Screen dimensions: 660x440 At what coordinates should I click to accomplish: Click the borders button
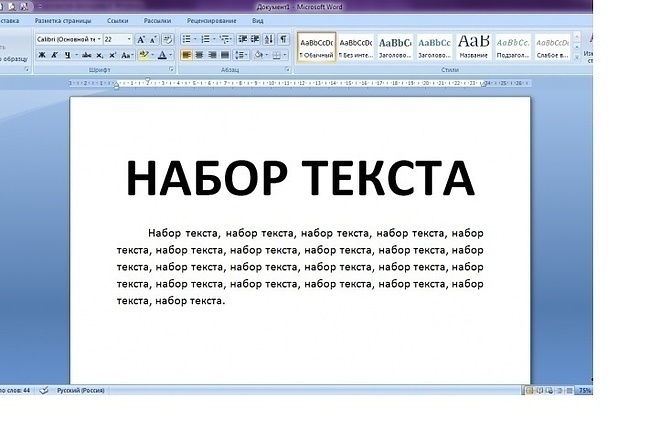[277, 55]
